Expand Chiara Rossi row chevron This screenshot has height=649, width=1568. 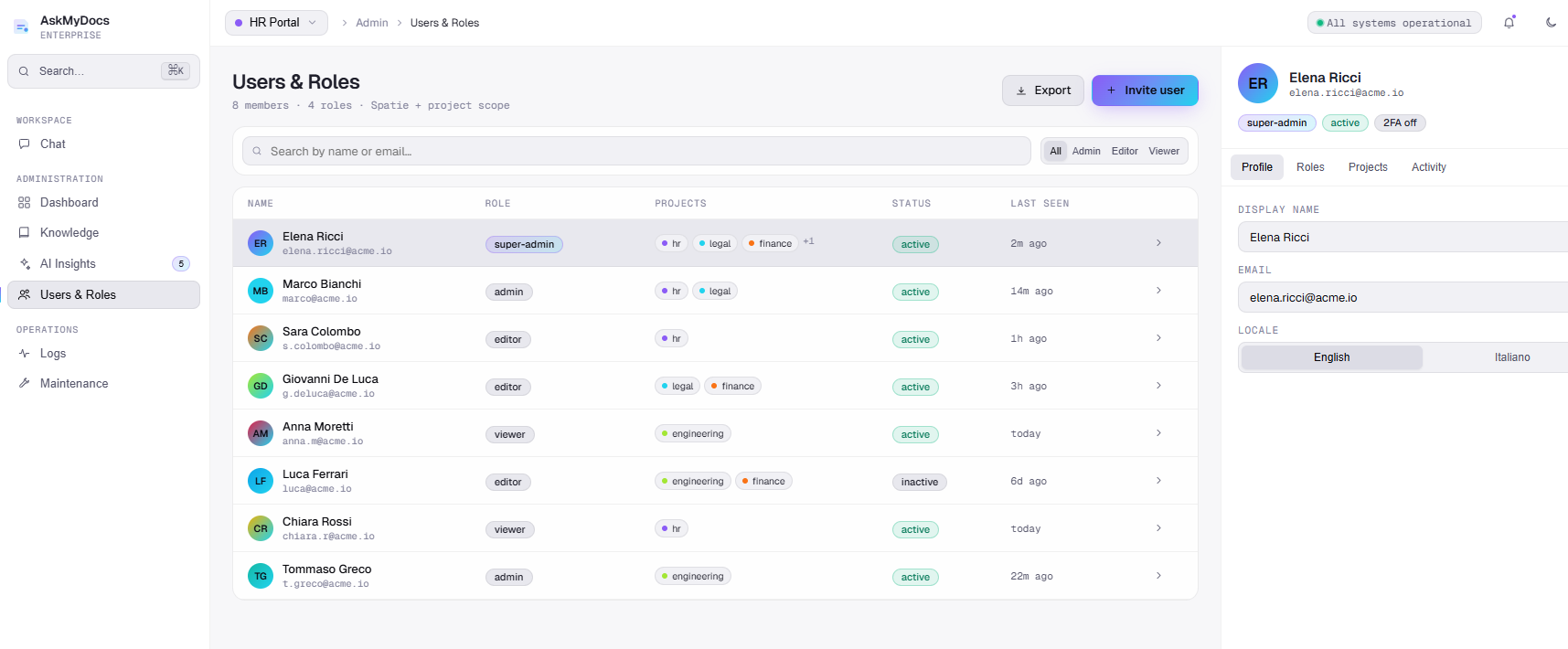point(1158,528)
